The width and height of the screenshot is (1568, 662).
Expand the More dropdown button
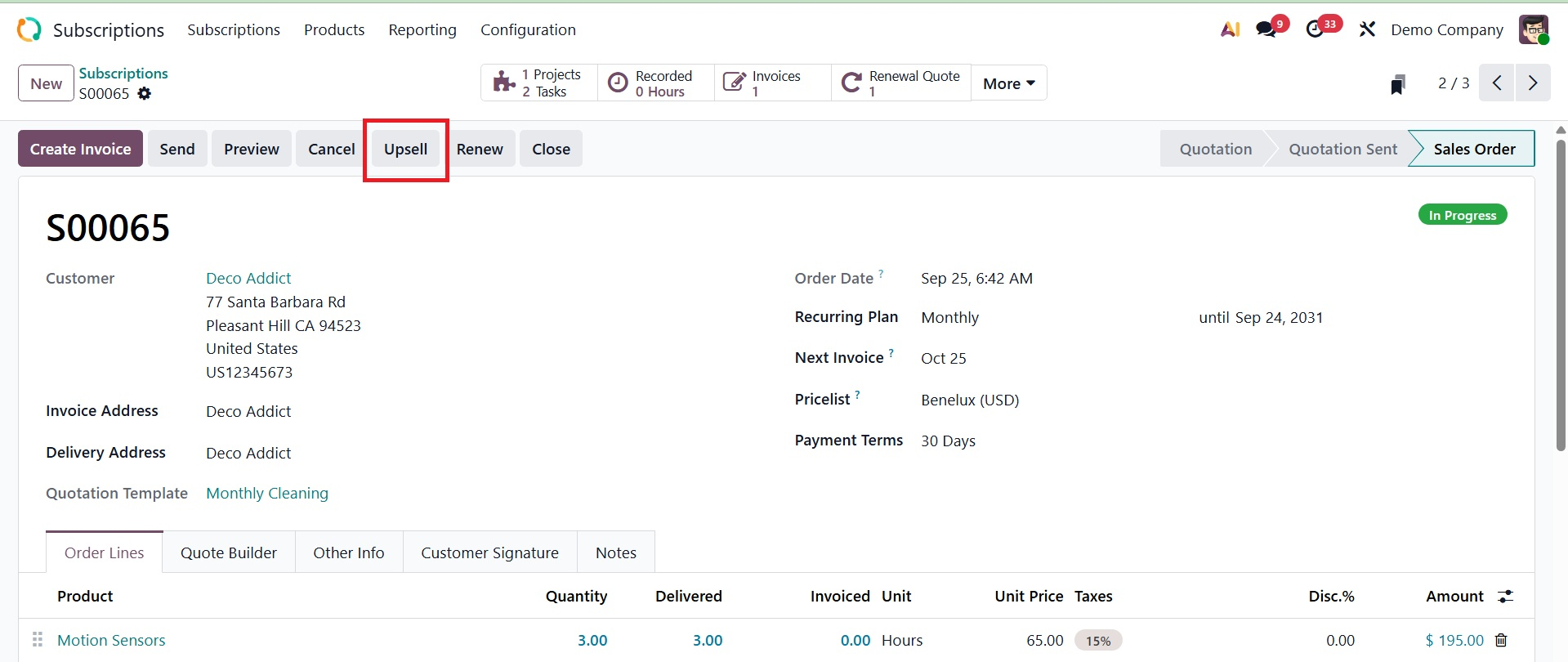point(1008,83)
